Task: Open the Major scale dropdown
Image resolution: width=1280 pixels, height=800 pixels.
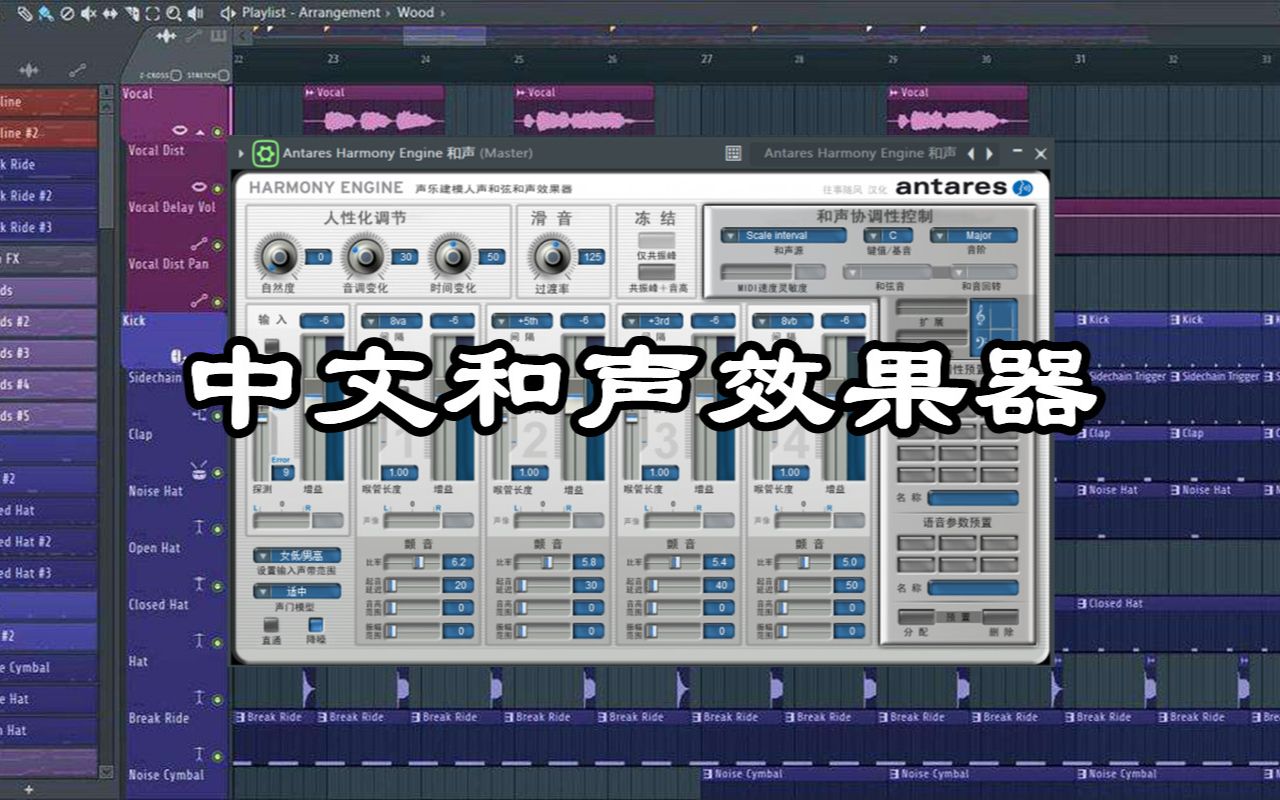Action: pos(974,236)
